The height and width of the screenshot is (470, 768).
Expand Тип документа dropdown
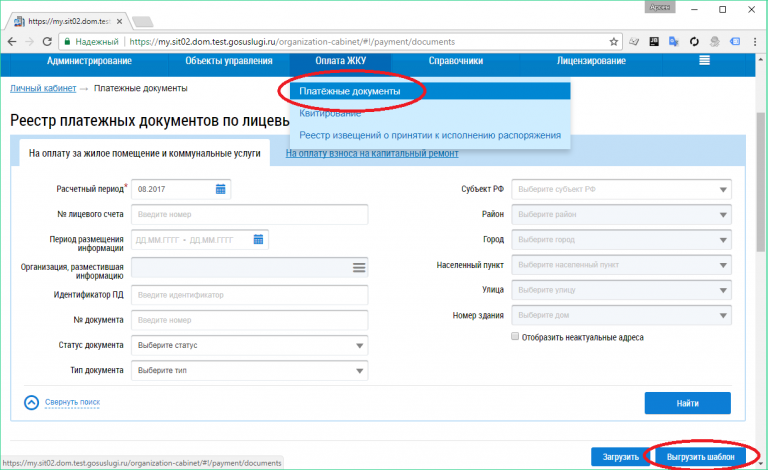[x=358, y=371]
